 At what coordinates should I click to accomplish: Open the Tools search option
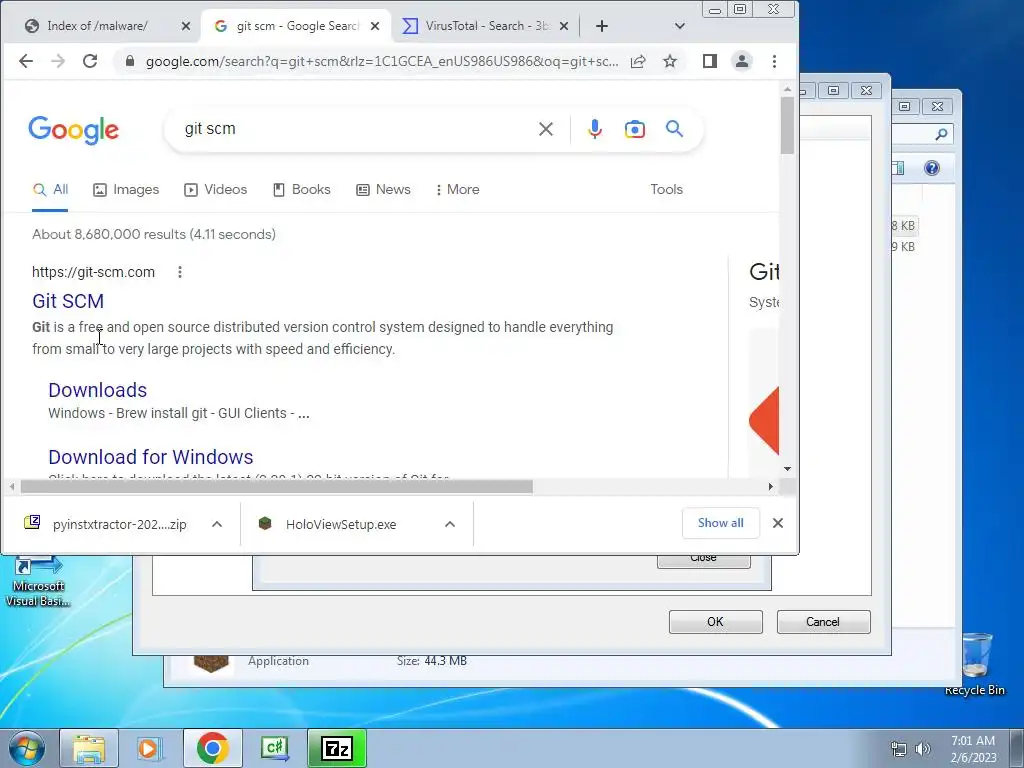click(666, 189)
